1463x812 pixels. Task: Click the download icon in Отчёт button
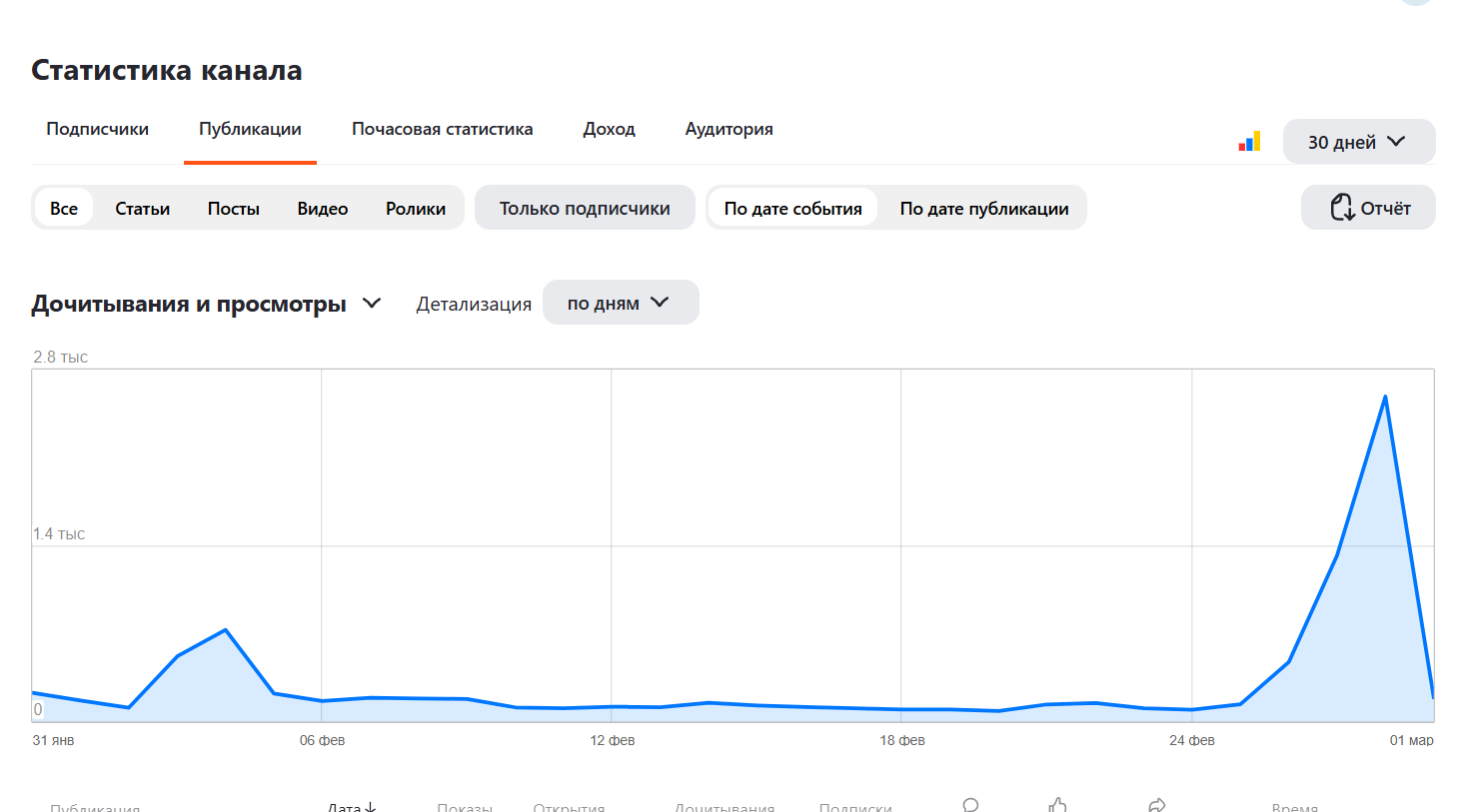pos(1341,208)
